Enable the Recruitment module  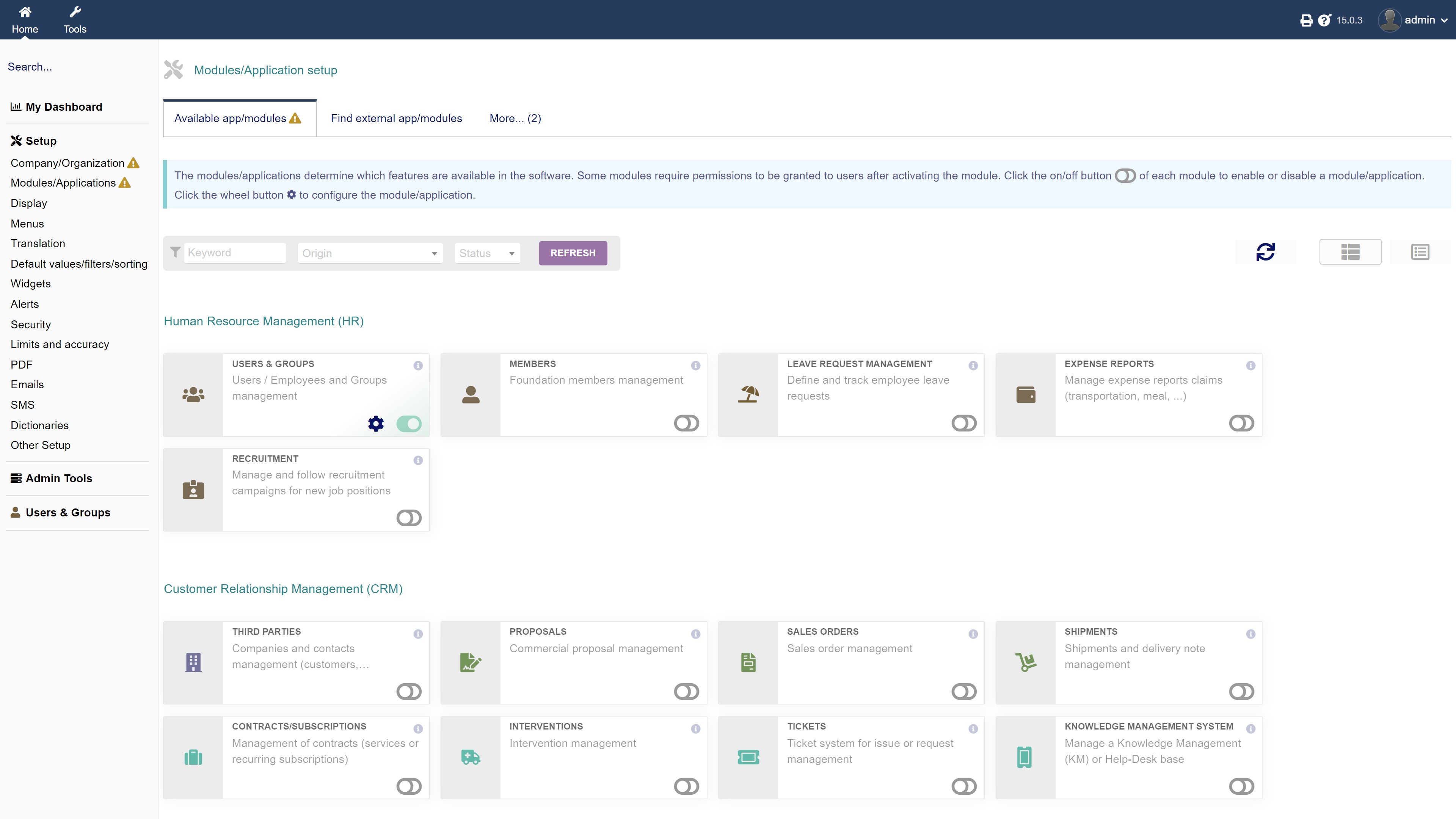coord(409,518)
